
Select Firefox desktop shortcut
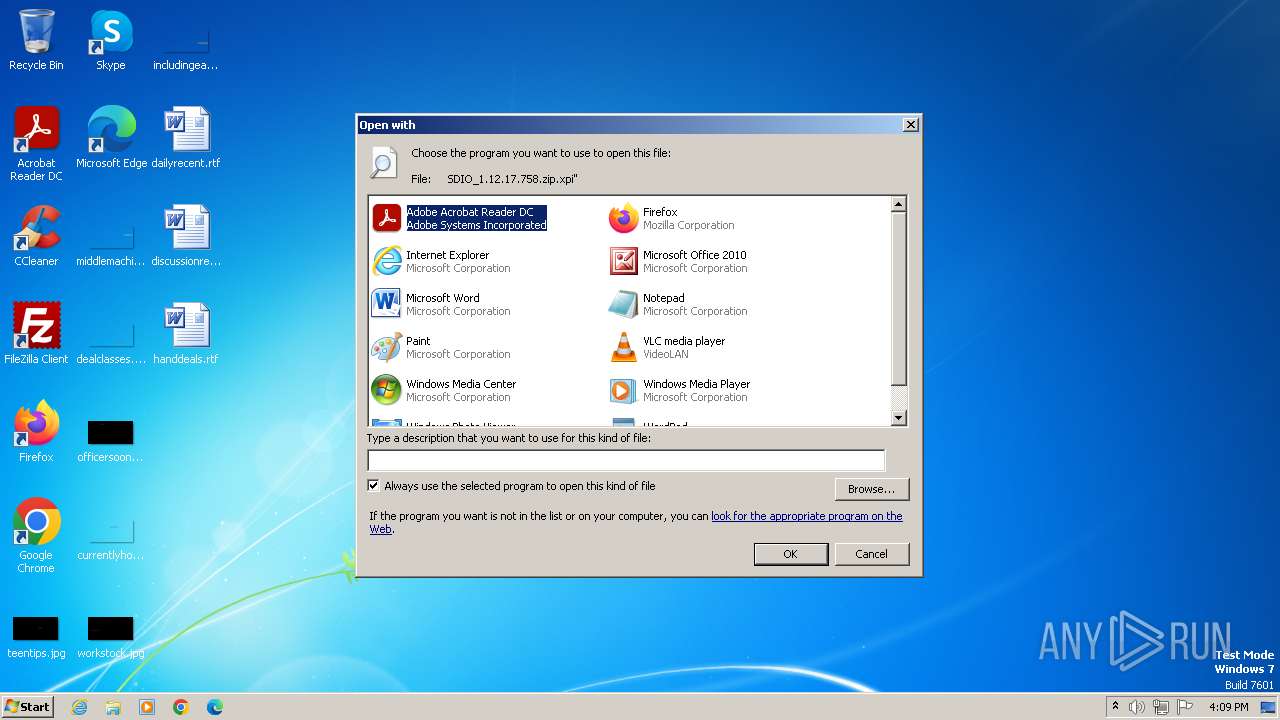pos(36,432)
